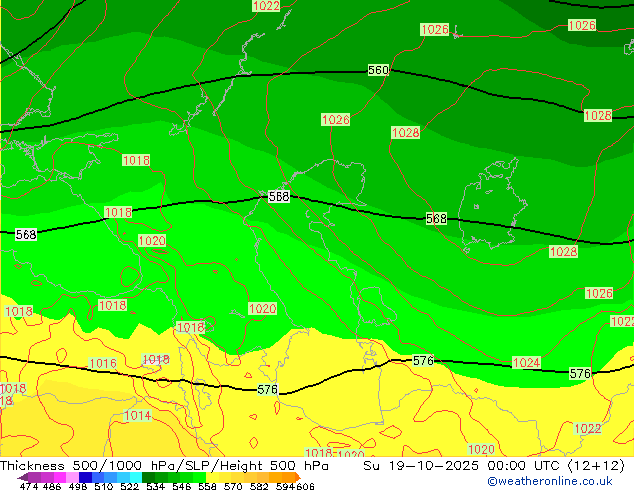This screenshot has width=634, height=490.
Task: Click the legend value 582
Action: click(259, 486)
